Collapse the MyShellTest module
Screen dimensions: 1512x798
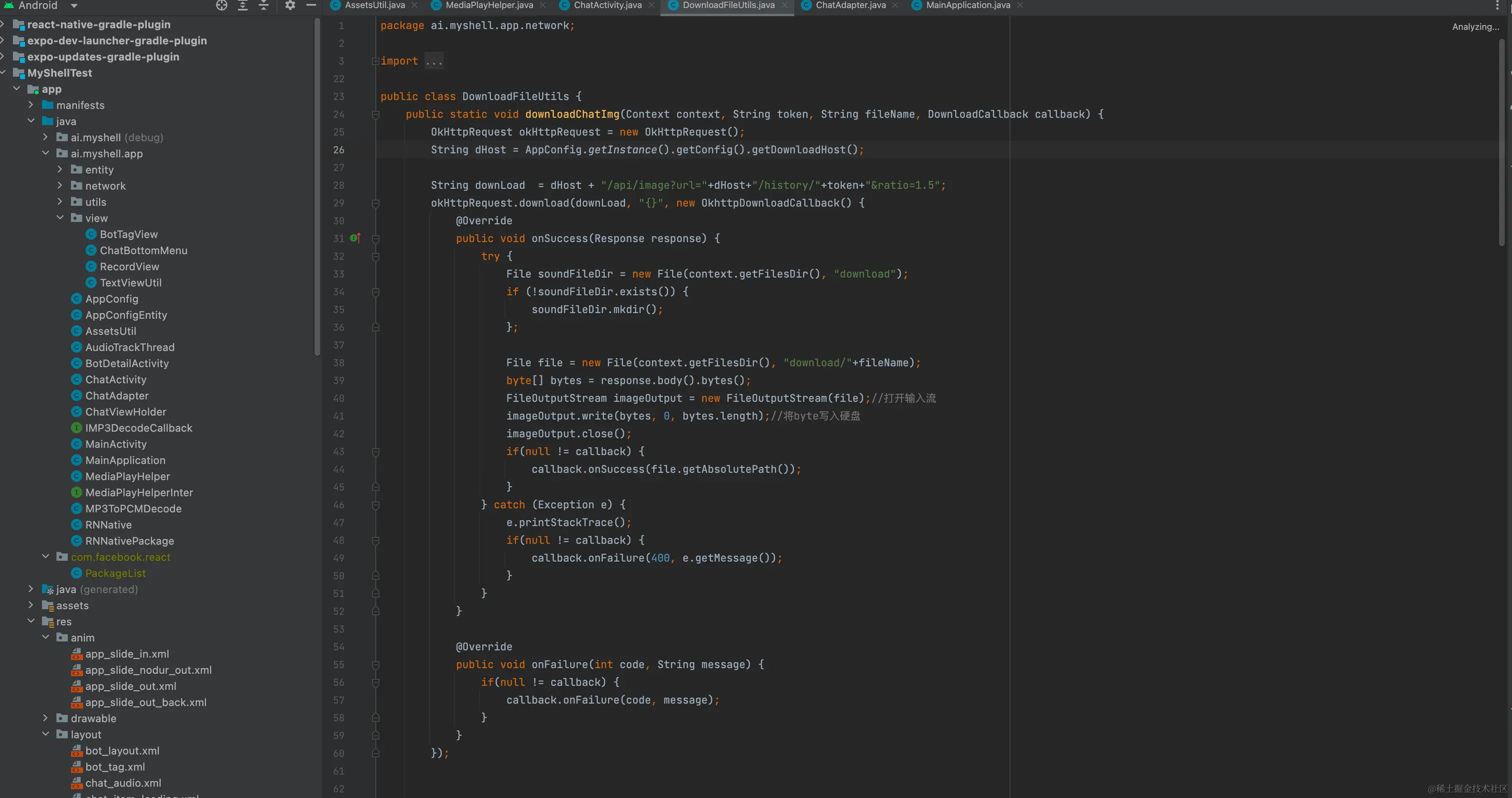pyautogui.click(x=3, y=73)
